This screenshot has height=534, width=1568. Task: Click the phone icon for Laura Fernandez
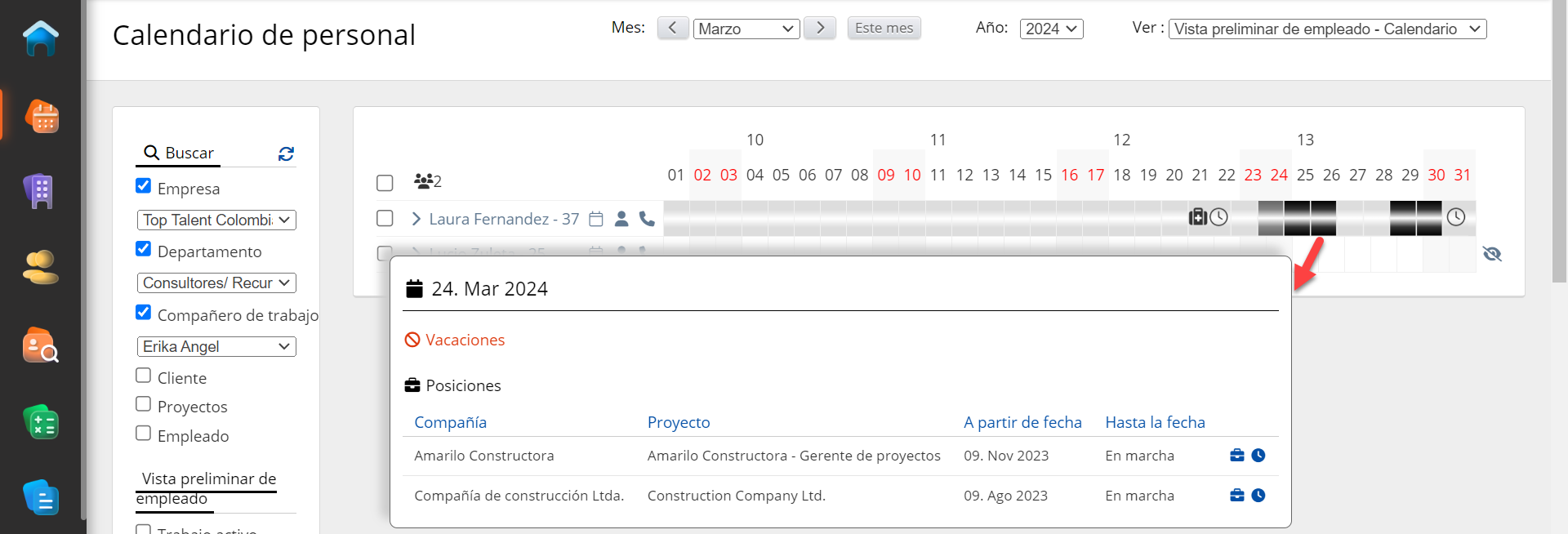[x=647, y=219]
